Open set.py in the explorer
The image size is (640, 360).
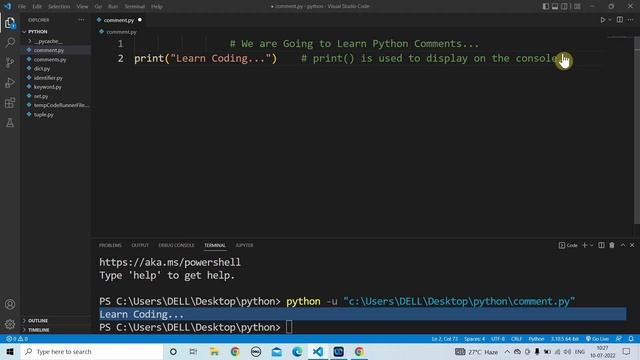click(x=41, y=96)
